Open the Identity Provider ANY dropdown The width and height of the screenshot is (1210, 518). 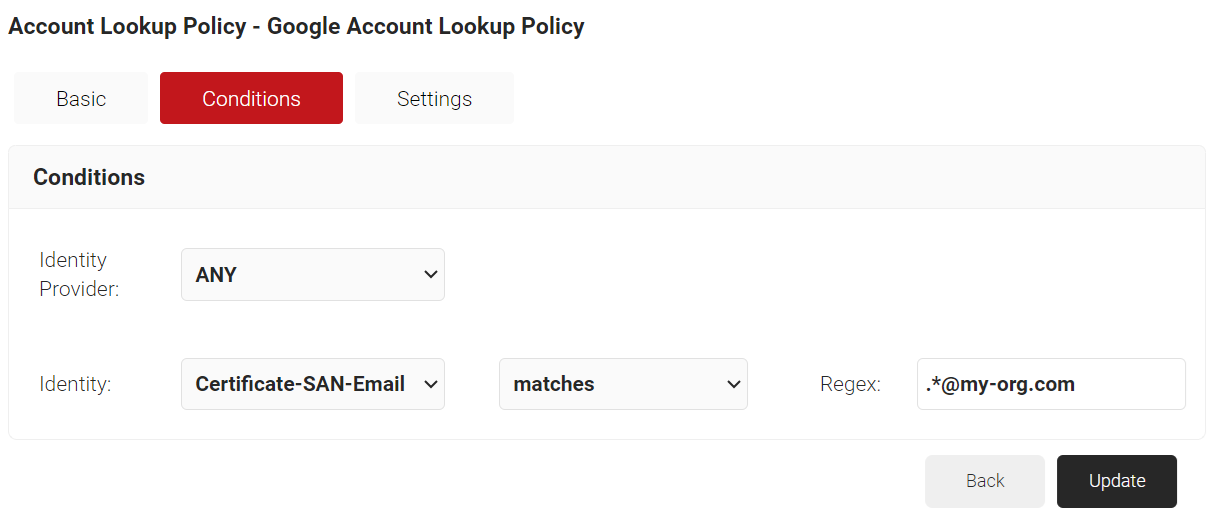pyautogui.click(x=312, y=274)
